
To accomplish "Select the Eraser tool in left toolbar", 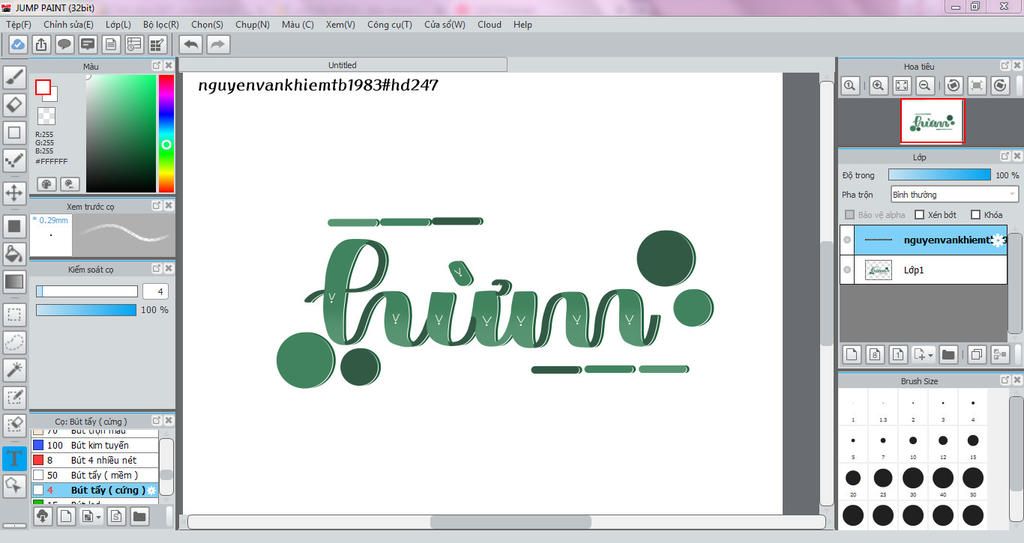I will pos(14,105).
